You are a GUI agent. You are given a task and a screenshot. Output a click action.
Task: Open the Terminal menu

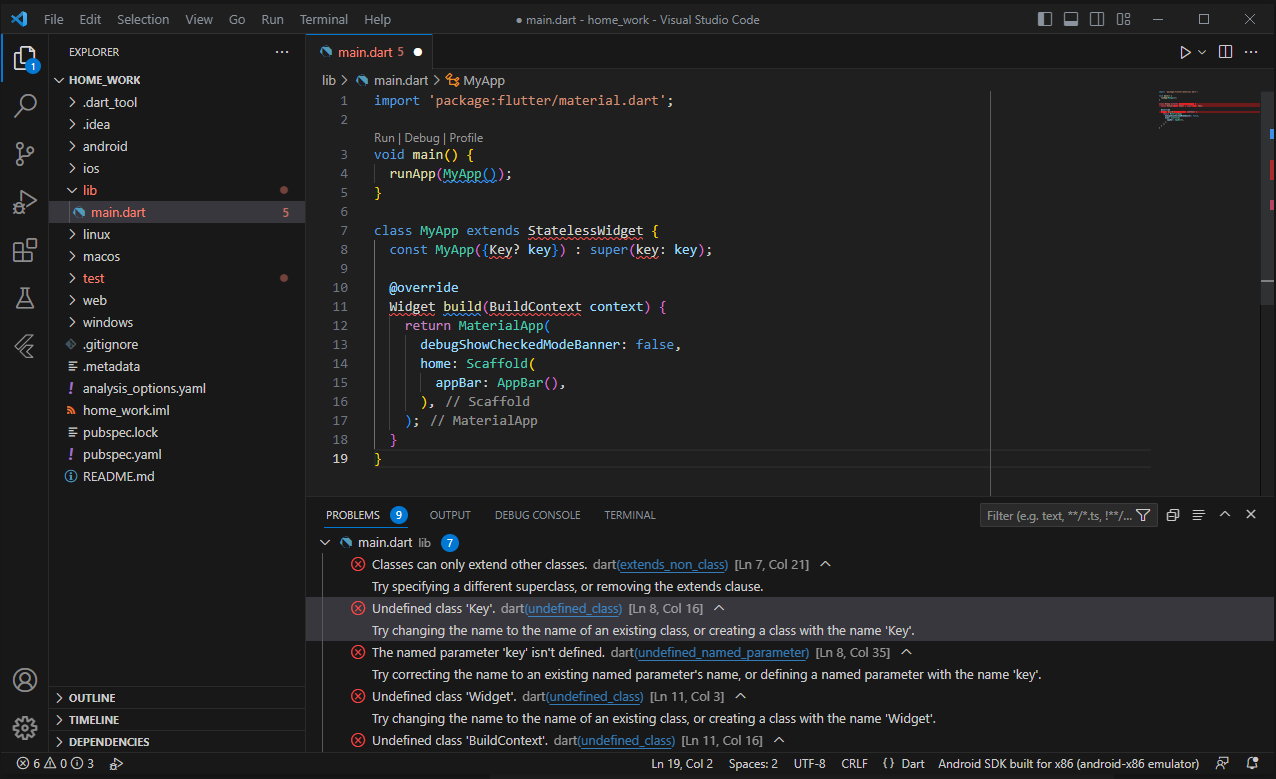click(324, 19)
